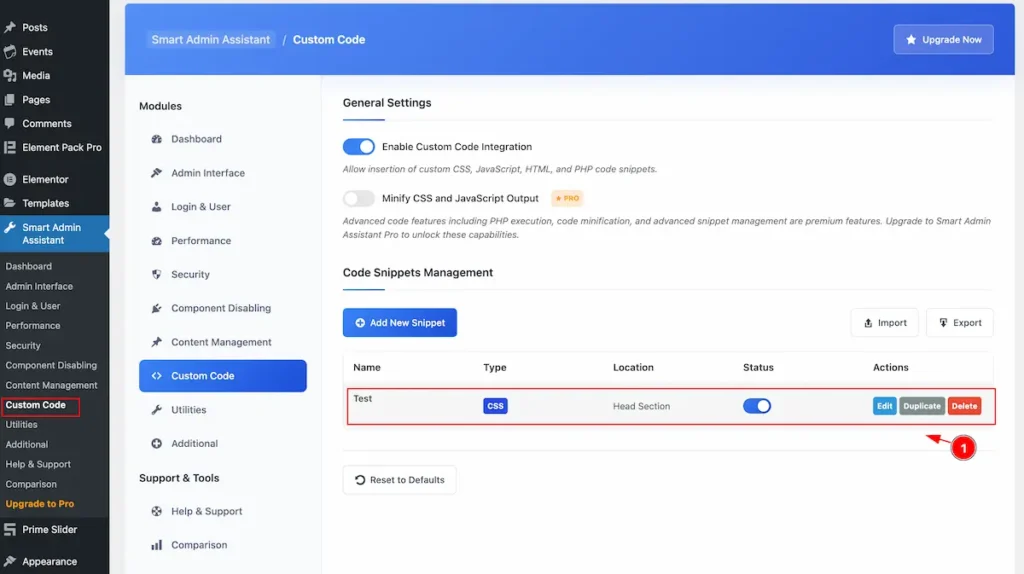Click the Comments bubble icon in sidebar
Screen dimensions: 1024x574
tap(10, 123)
